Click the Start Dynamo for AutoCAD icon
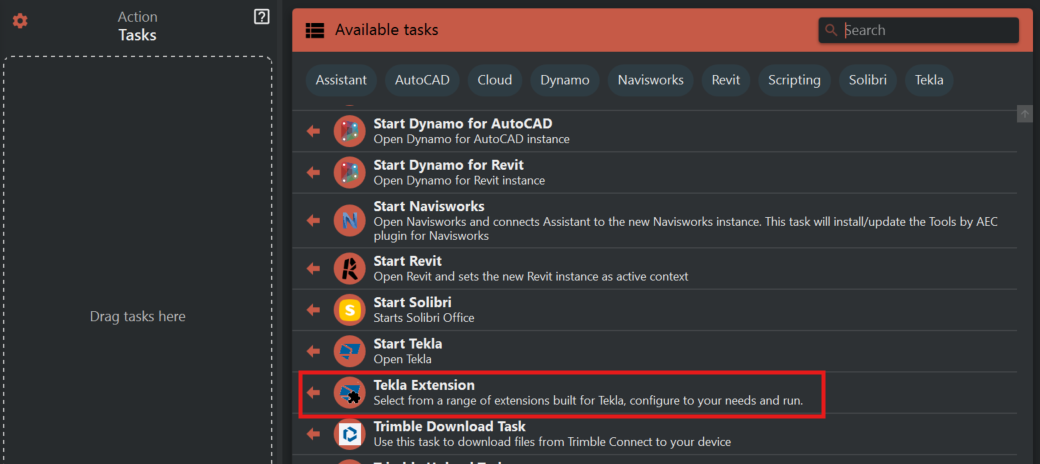The width and height of the screenshot is (1040, 464). [350, 131]
